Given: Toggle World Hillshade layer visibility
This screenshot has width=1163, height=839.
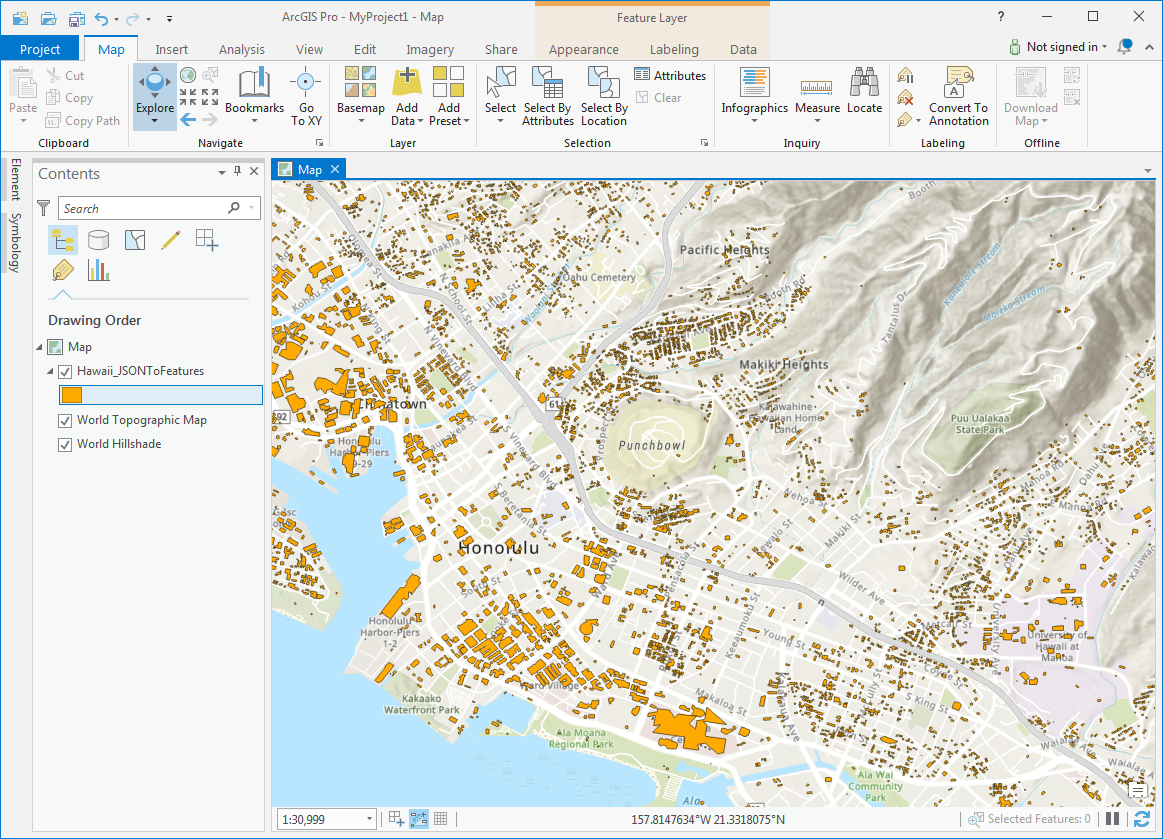Looking at the screenshot, I should pyautogui.click(x=65, y=444).
